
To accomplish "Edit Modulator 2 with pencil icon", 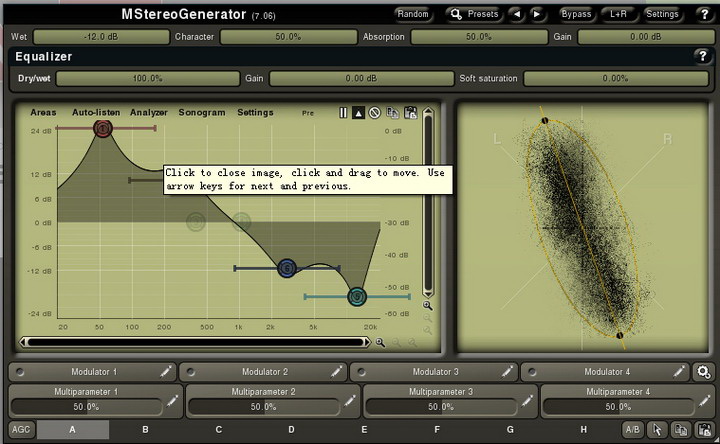I will (337, 371).
